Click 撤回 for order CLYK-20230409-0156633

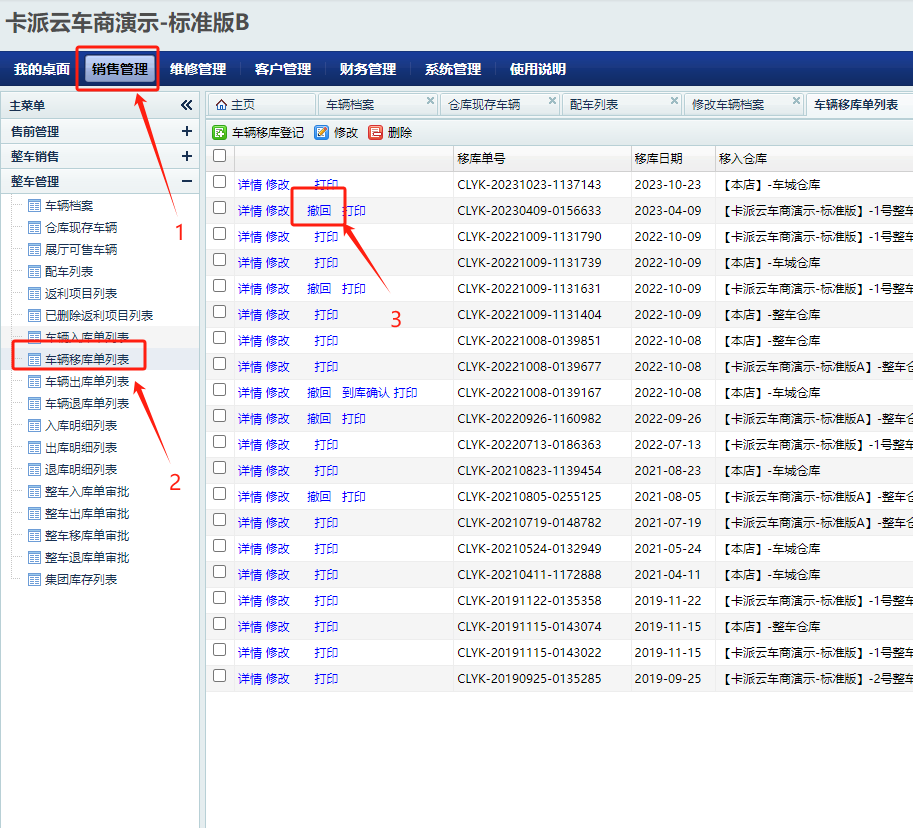point(319,211)
